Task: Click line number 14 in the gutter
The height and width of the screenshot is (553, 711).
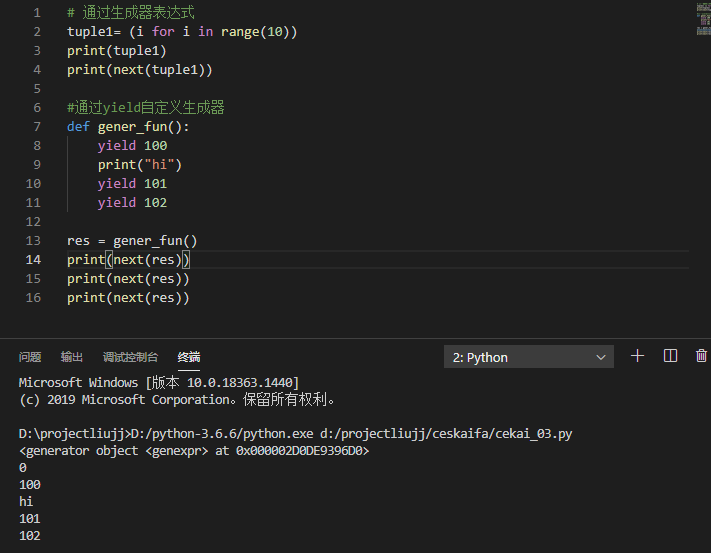Action: click(34, 260)
